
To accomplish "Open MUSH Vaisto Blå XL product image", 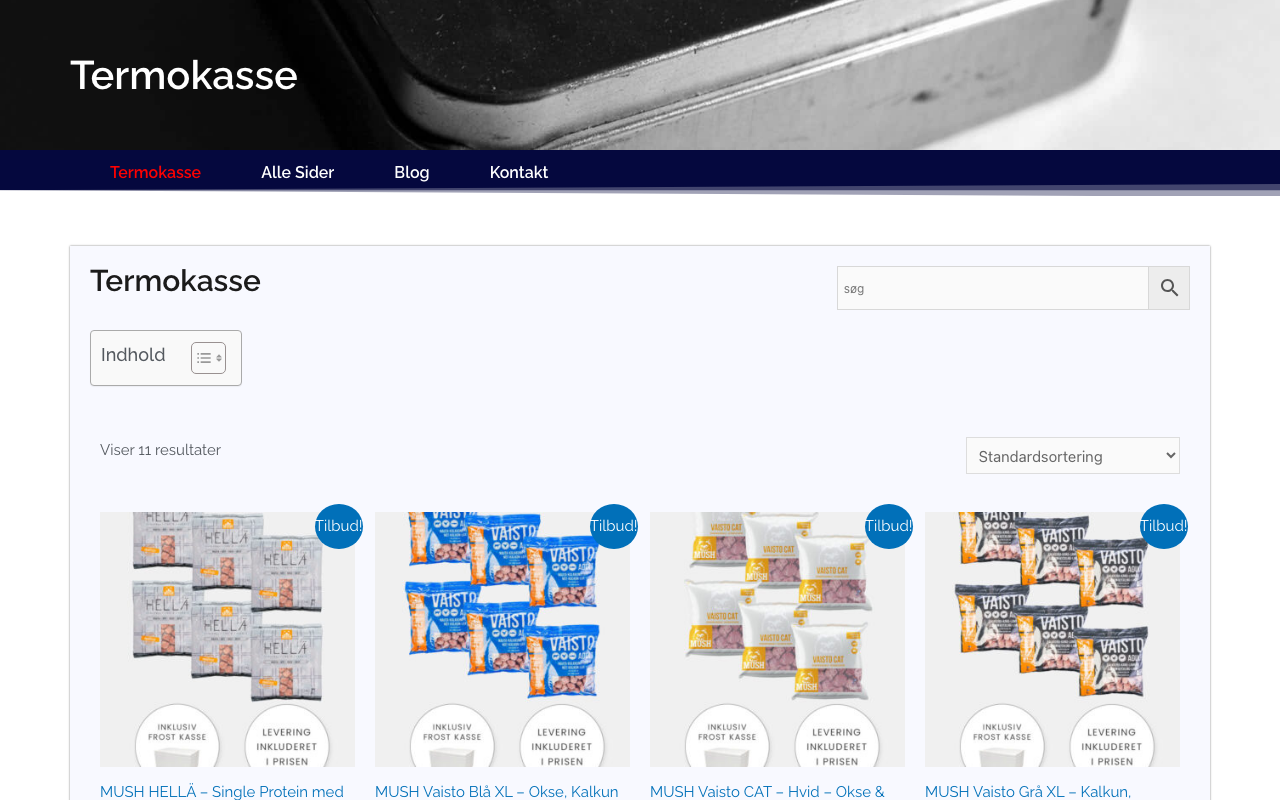I will tap(502, 640).
